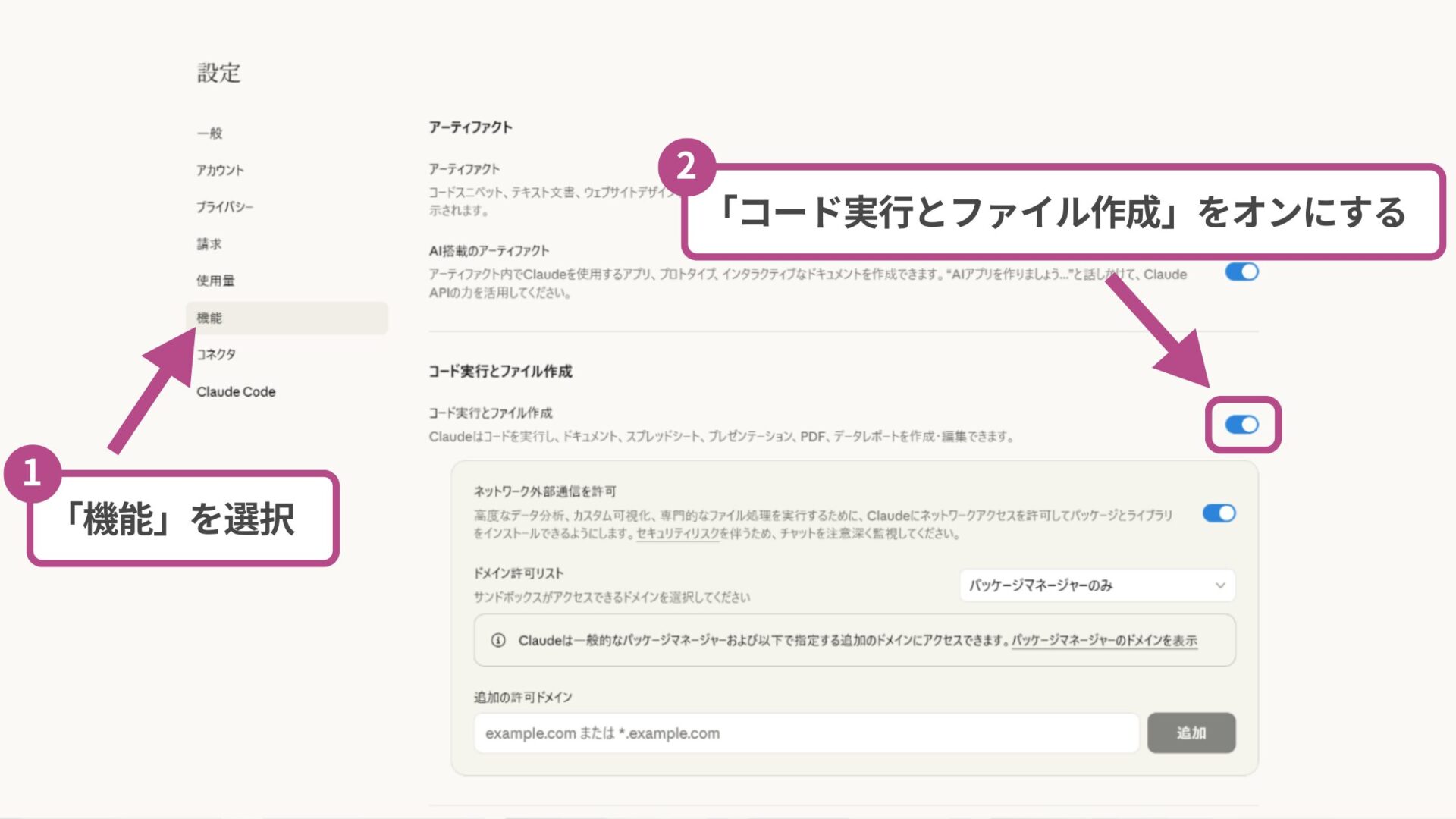This screenshot has height=819, width=1456.
Task: Disable ネットワーク外部通信を許可
Action: (1219, 513)
